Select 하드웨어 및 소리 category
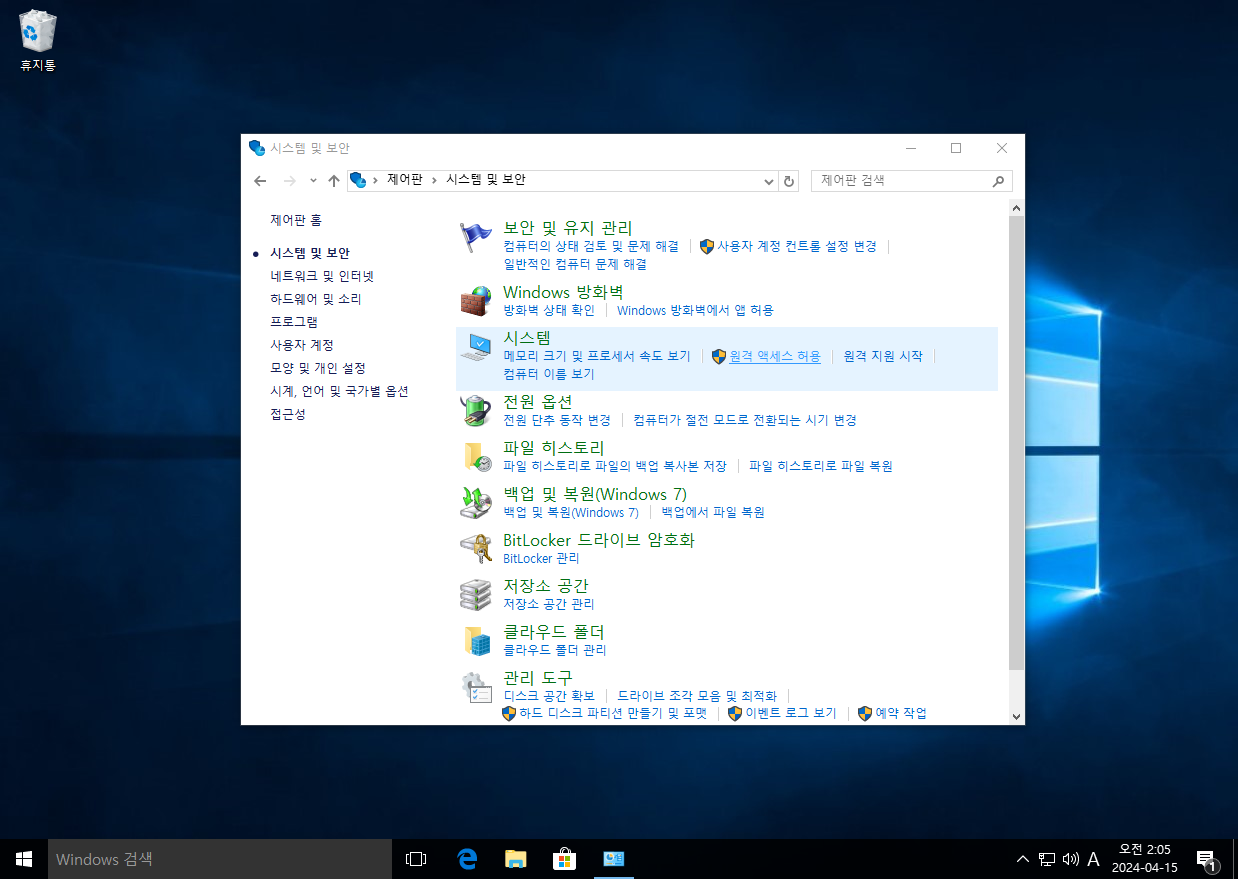 (x=316, y=299)
